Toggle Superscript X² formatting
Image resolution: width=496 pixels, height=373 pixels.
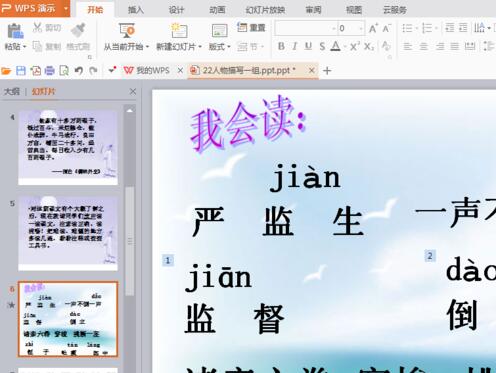(x=355, y=46)
